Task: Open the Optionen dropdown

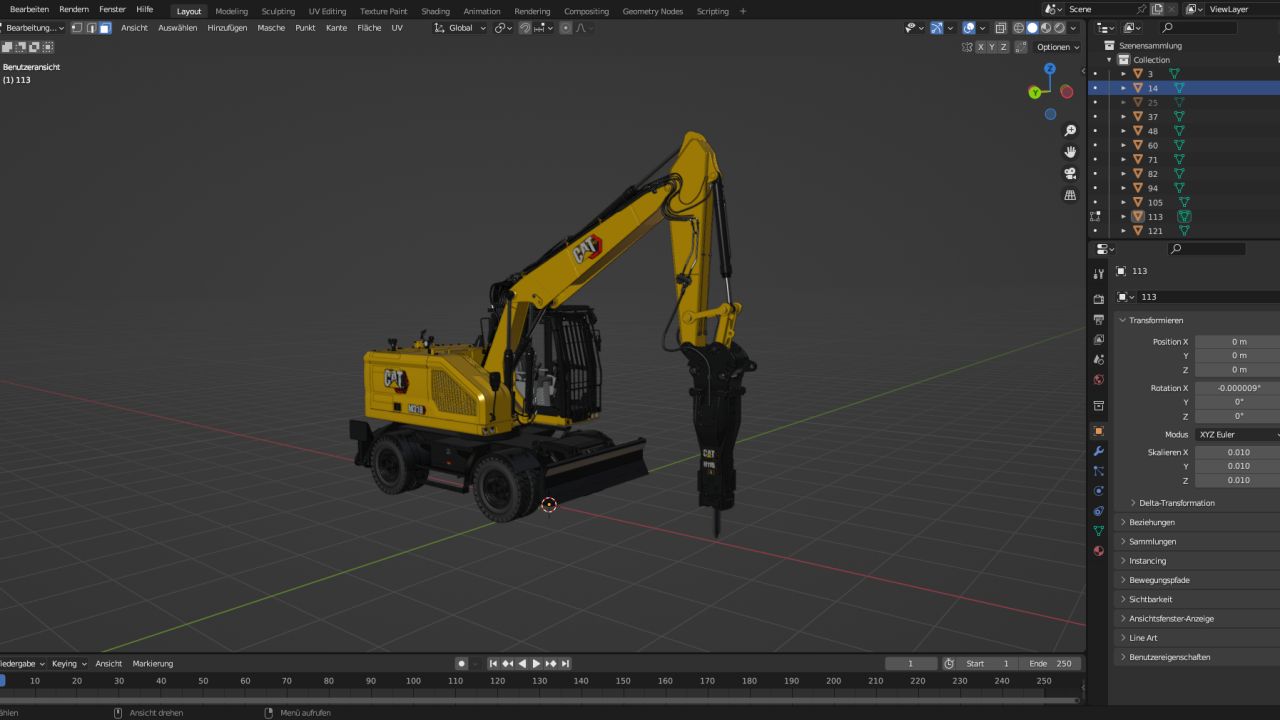Action: coord(1057,47)
